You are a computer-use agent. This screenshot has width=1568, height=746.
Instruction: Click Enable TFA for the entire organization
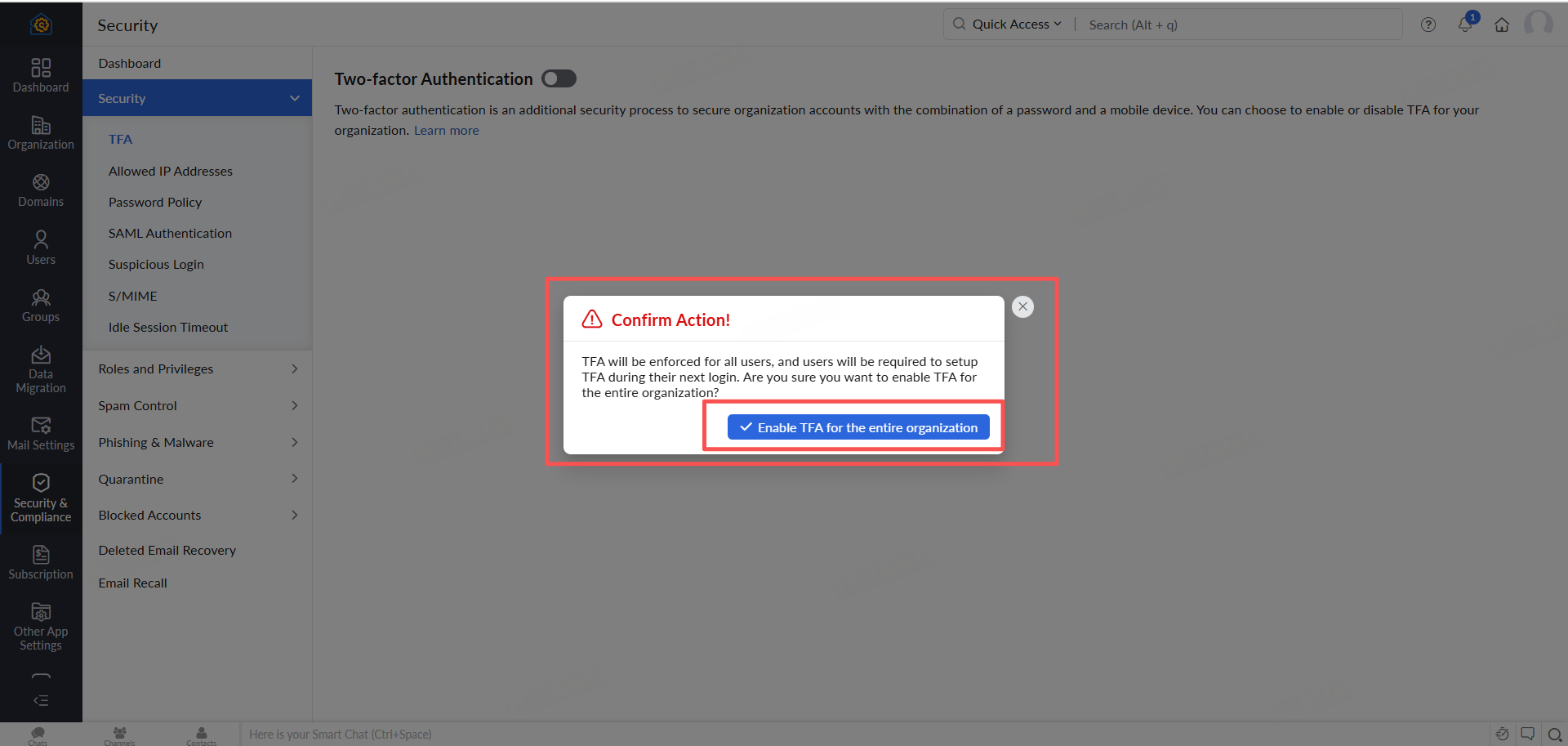pyautogui.click(x=858, y=427)
